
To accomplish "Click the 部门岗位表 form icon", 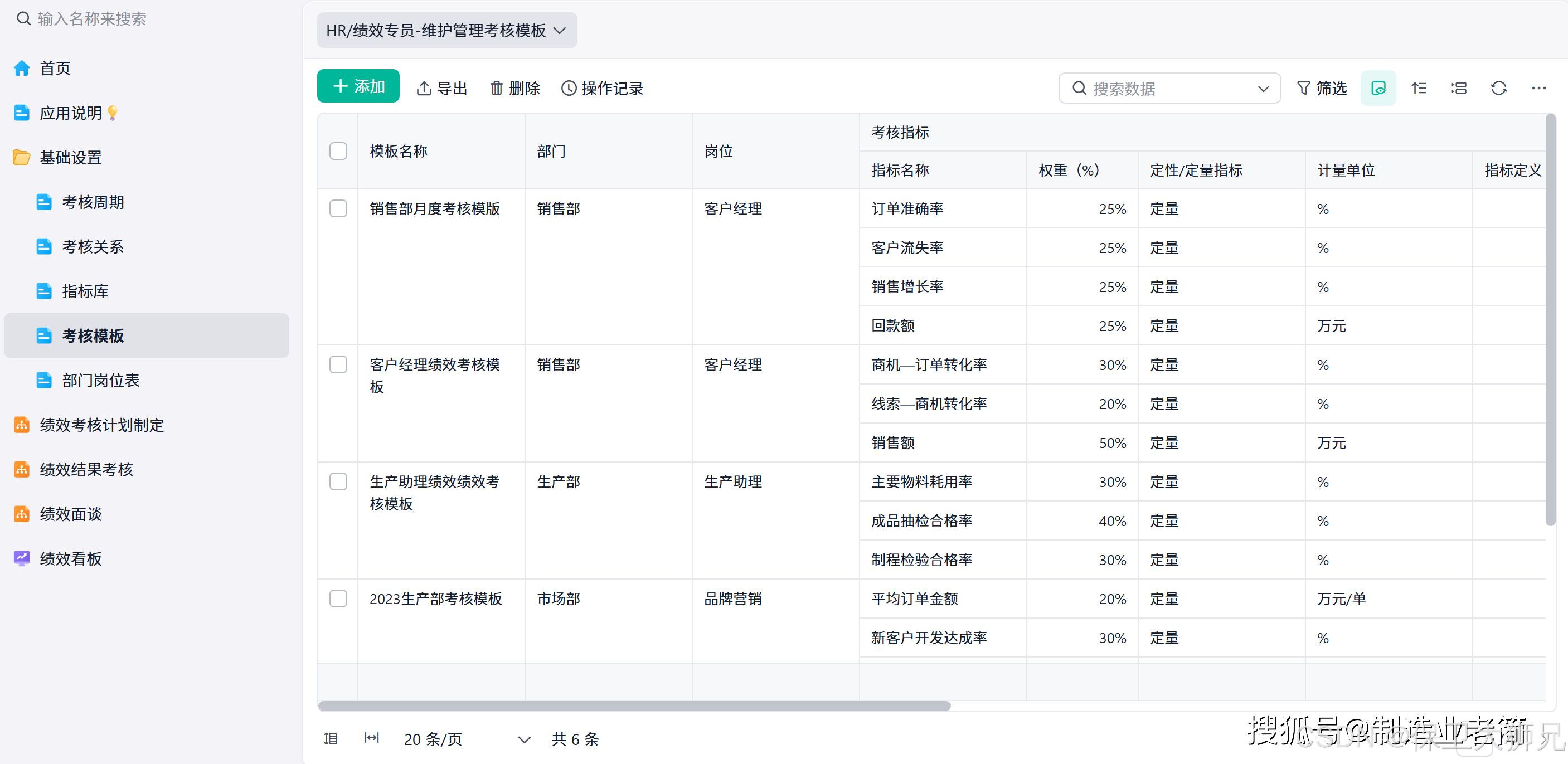I will [x=44, y=381].
